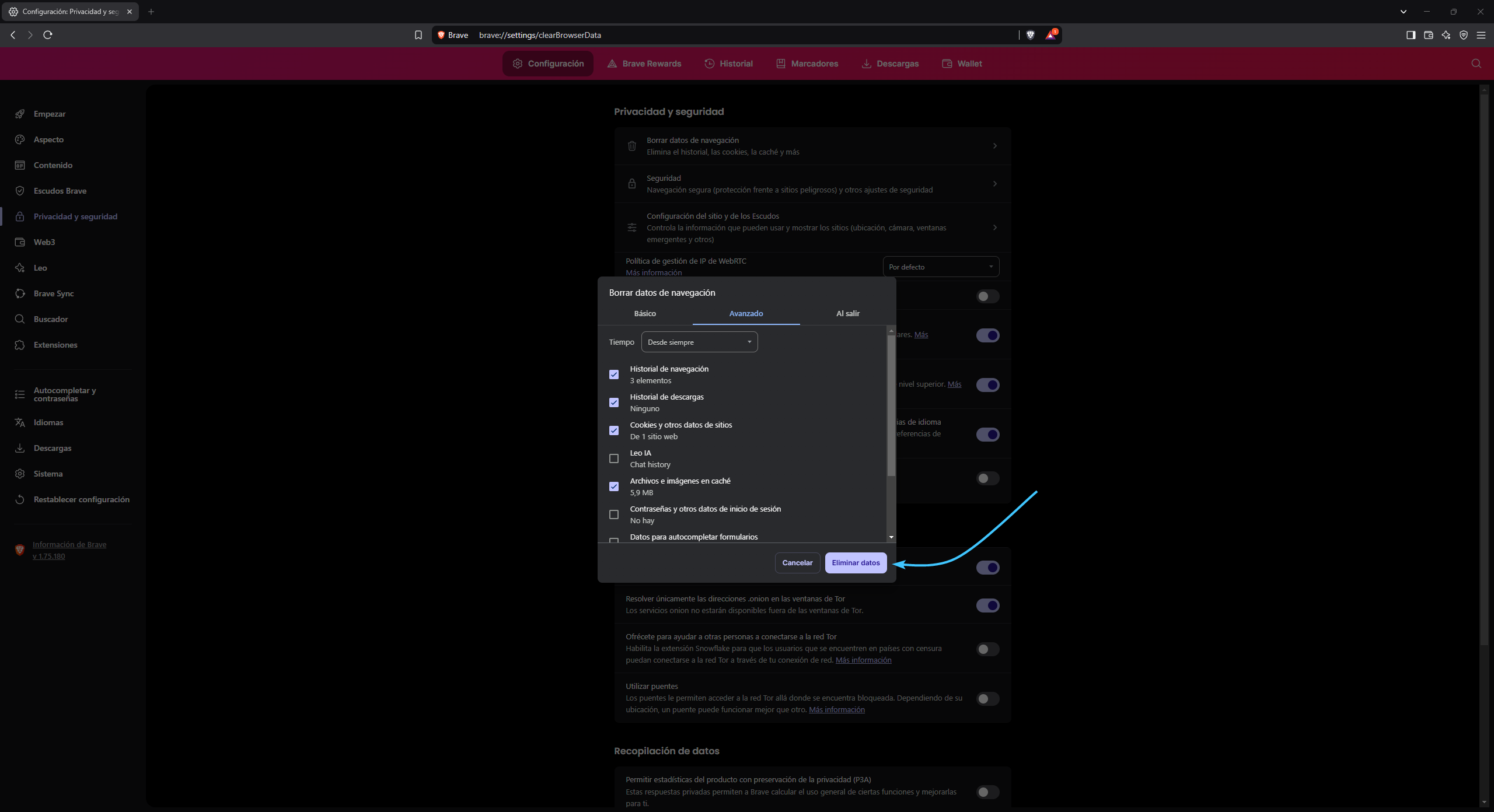Open a new tab with the plus icon

click(x=151, y=12)
